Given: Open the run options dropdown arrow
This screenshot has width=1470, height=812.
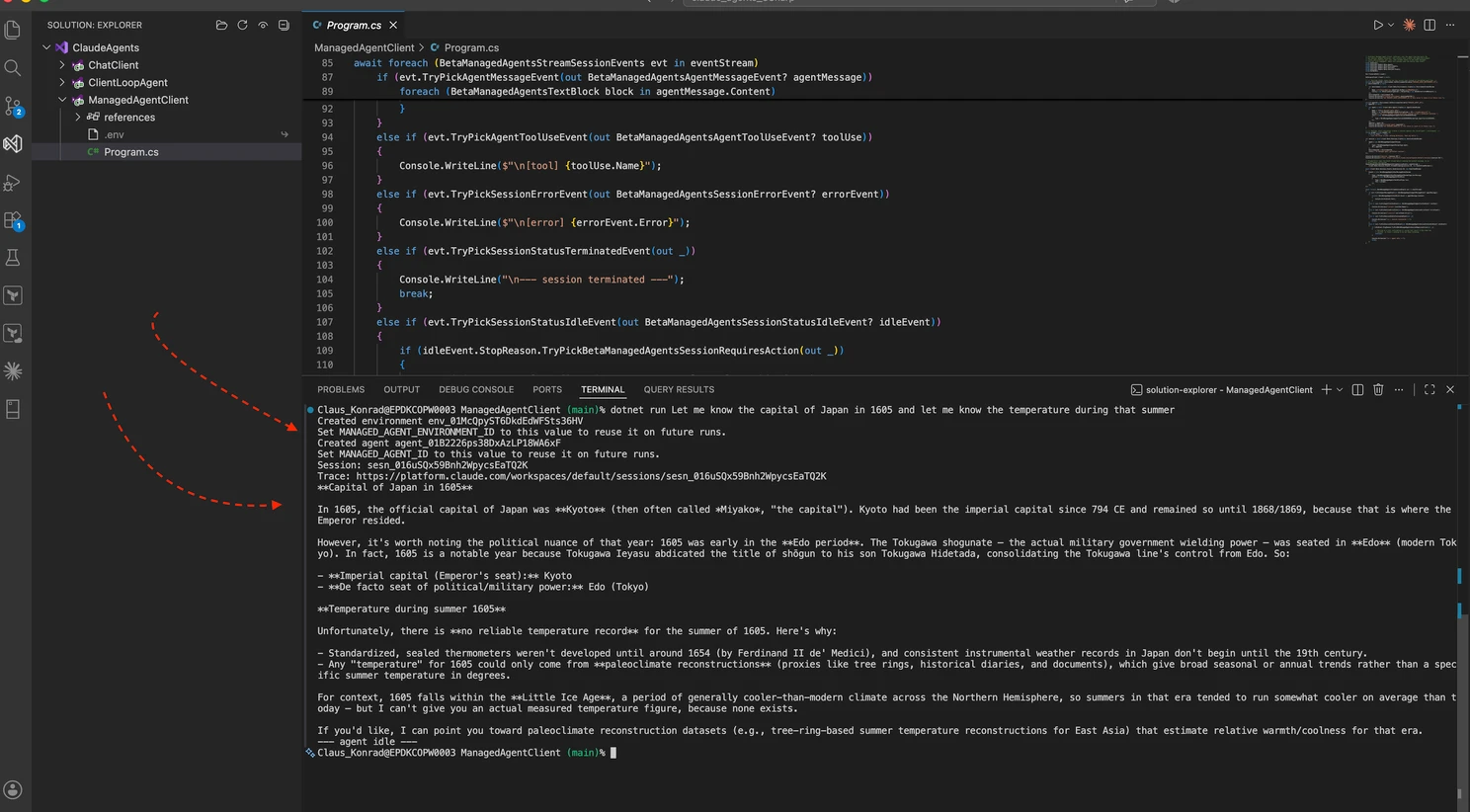Looking at the screenshot, I should [x=1391, y=25].
